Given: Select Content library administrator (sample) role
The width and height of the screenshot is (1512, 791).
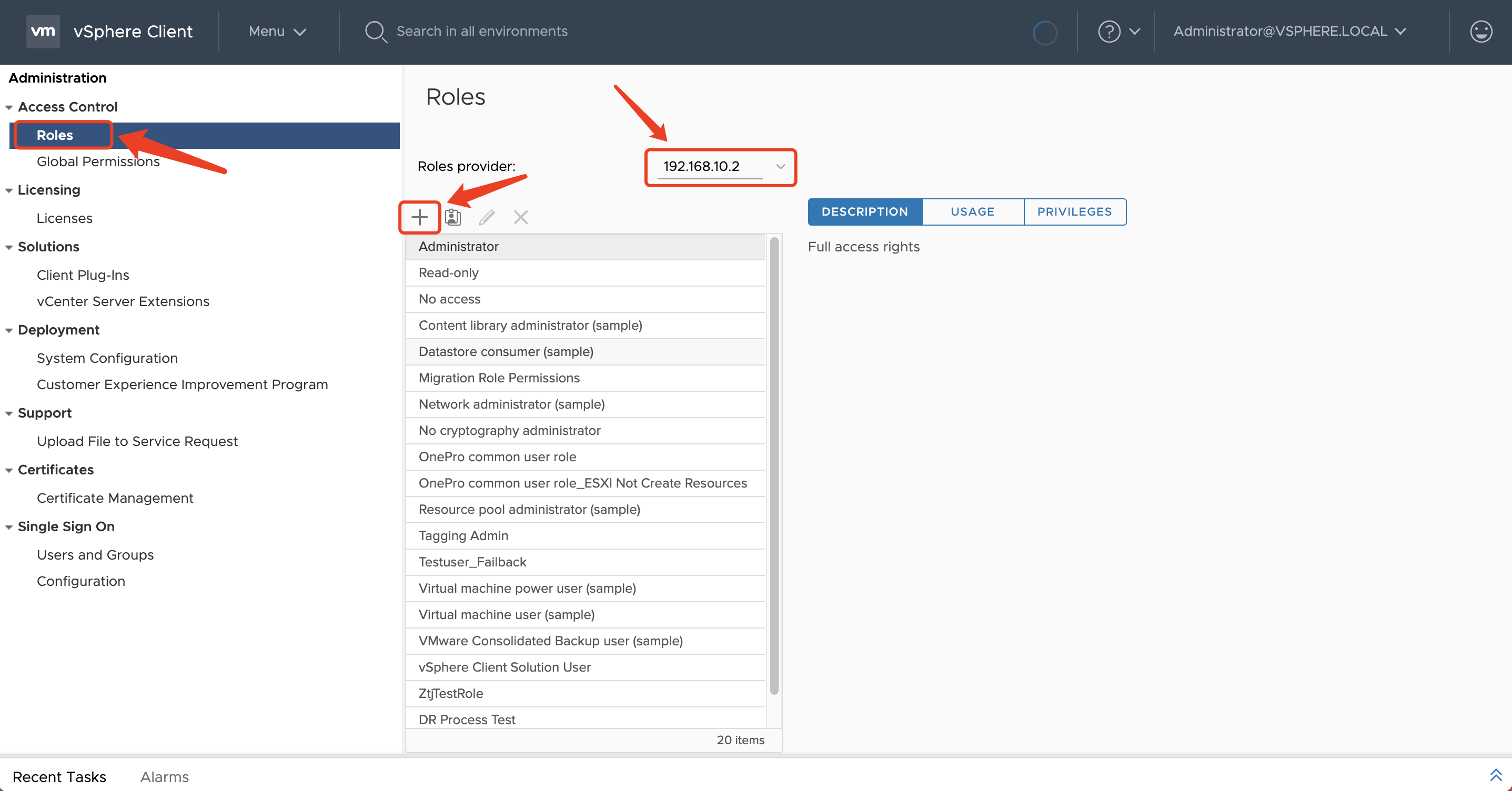Looking at the screenshot, I should coord(585,326).
